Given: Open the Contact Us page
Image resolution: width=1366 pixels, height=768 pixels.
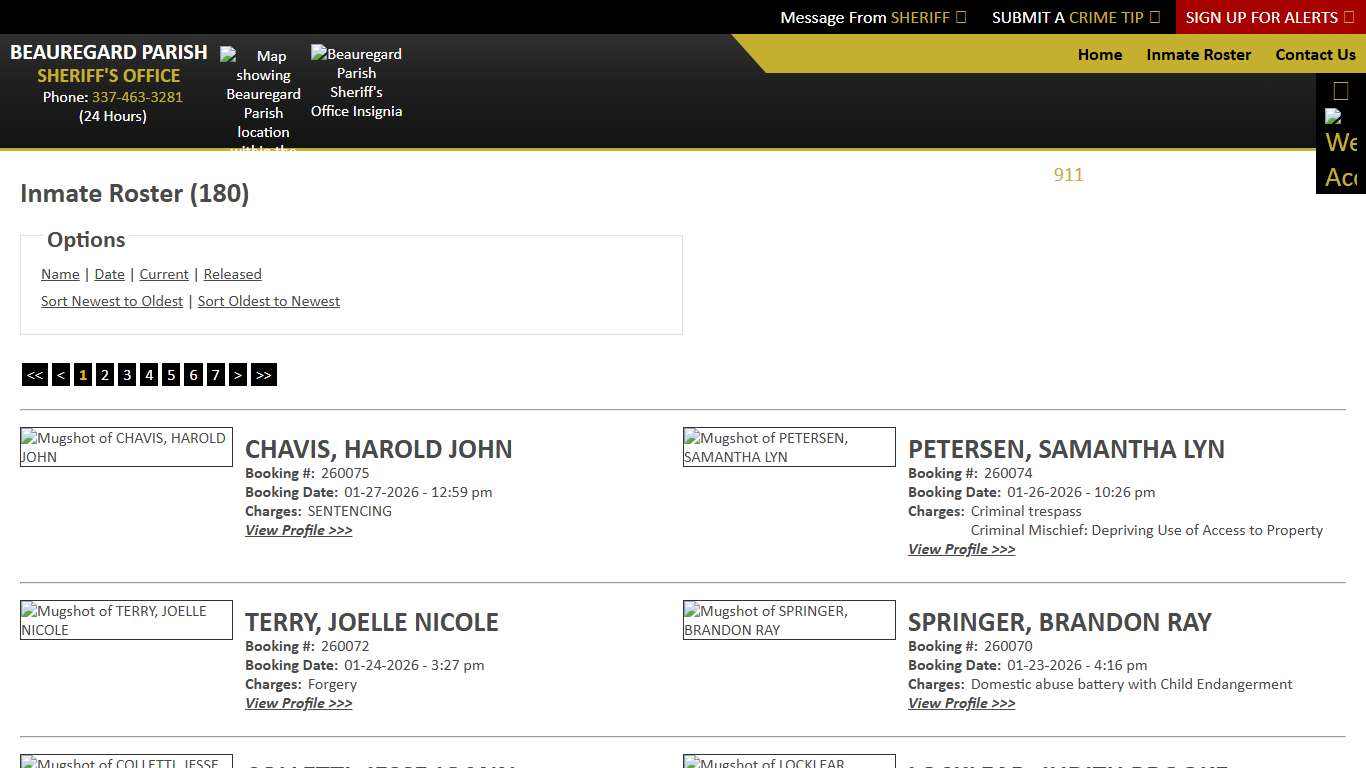Looking at the screenshot, I should coord(1315,55).
